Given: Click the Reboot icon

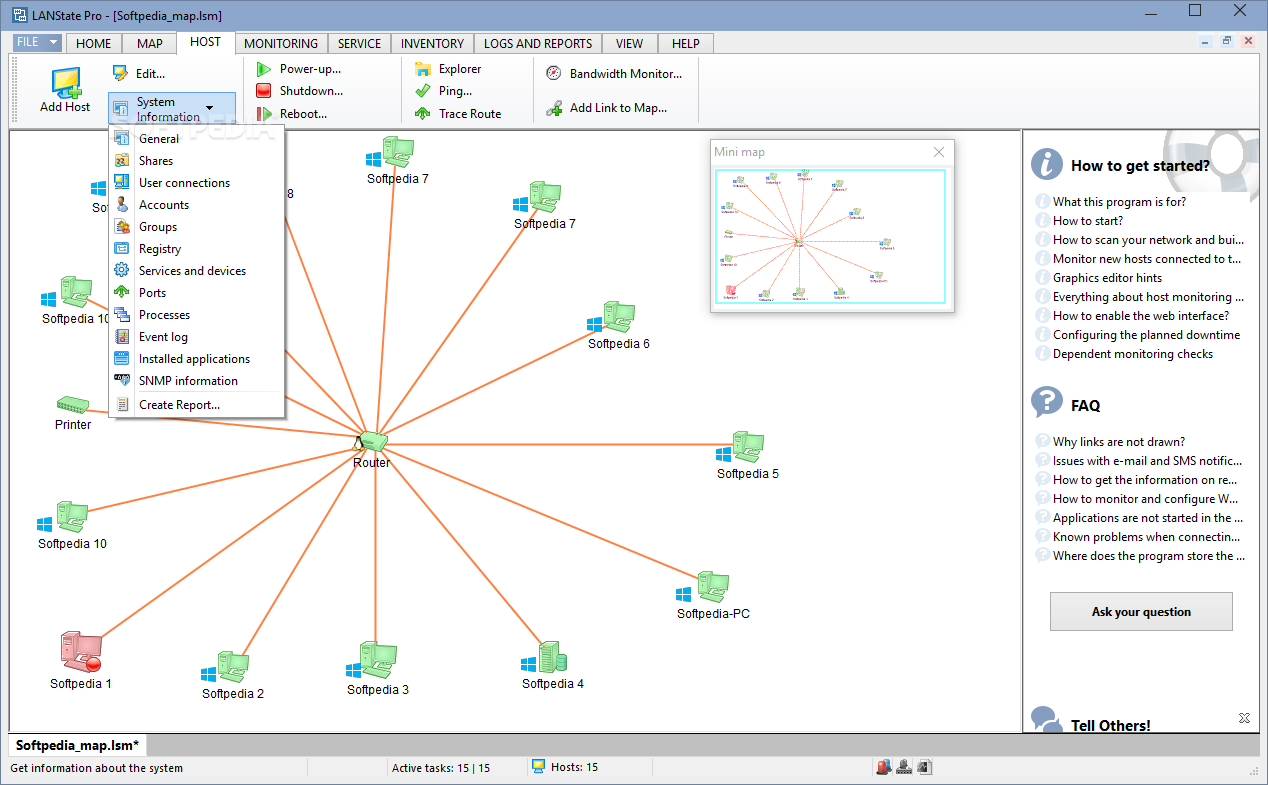Looking at the screenshot, I should click(x=264, y=114).
